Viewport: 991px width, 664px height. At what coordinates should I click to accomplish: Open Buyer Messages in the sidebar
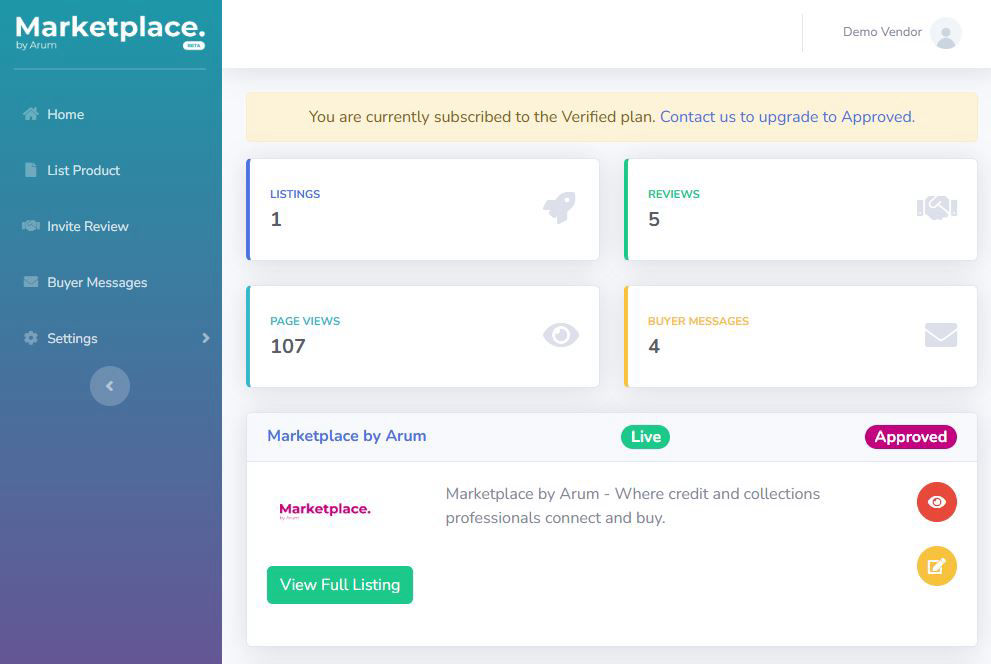tap(96, 282)
